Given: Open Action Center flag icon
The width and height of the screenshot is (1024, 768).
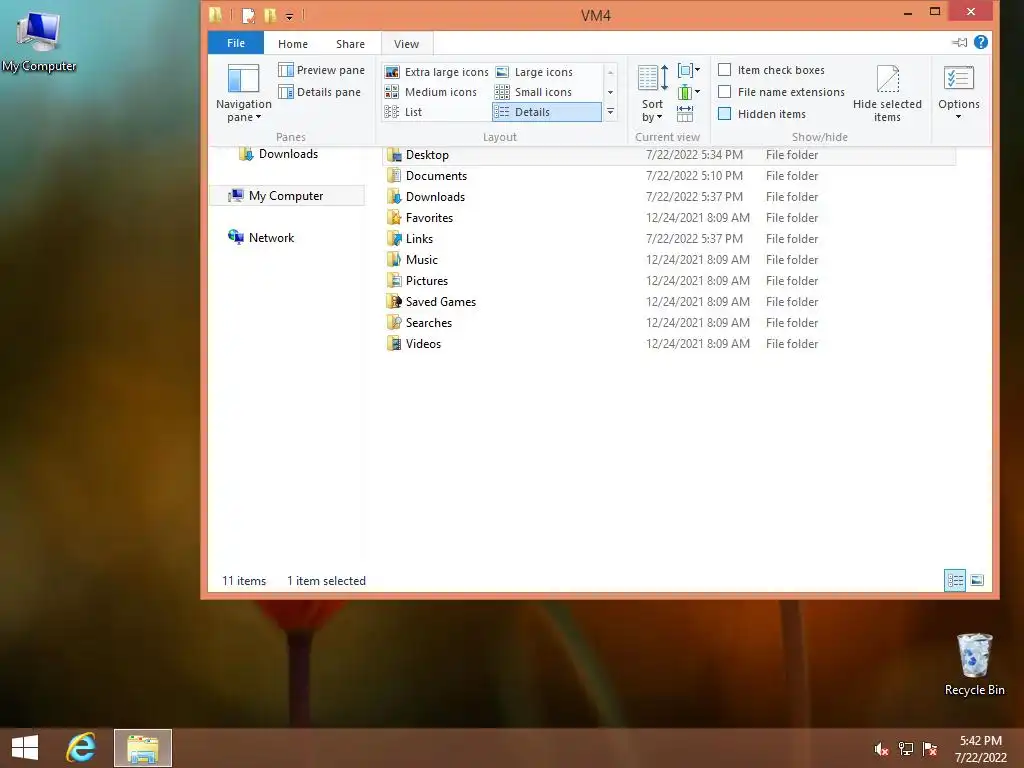Looking at the screenshot, I should click(x=930, y=749).
